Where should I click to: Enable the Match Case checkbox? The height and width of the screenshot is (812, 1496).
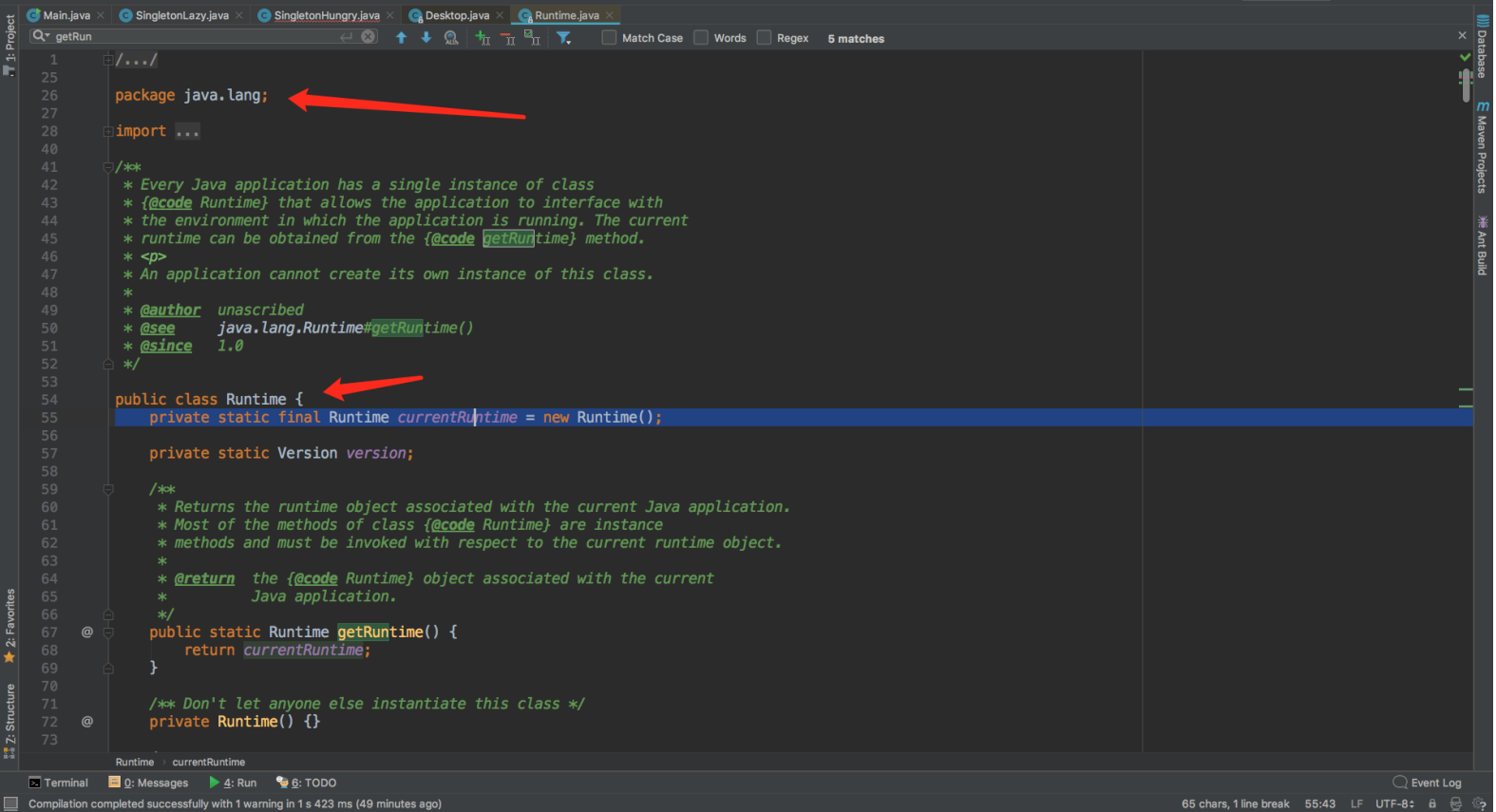(610, 38)
